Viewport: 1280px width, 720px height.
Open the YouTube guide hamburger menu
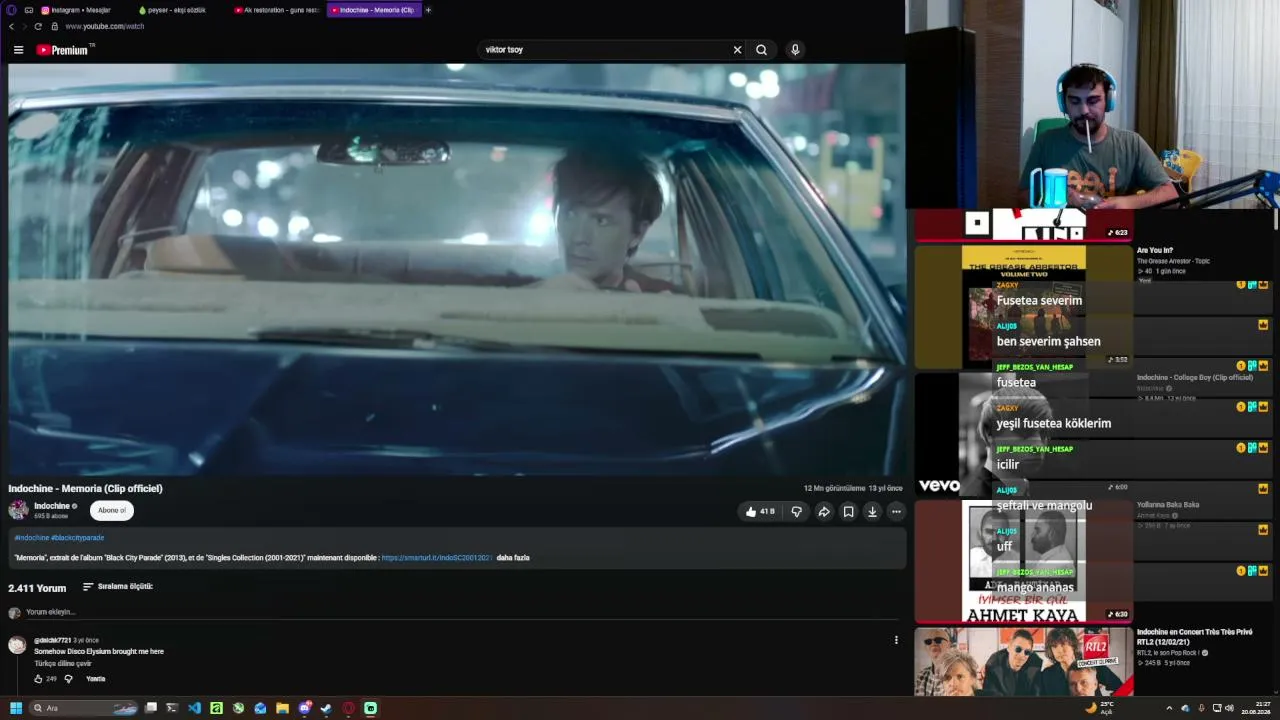point(18,50)
